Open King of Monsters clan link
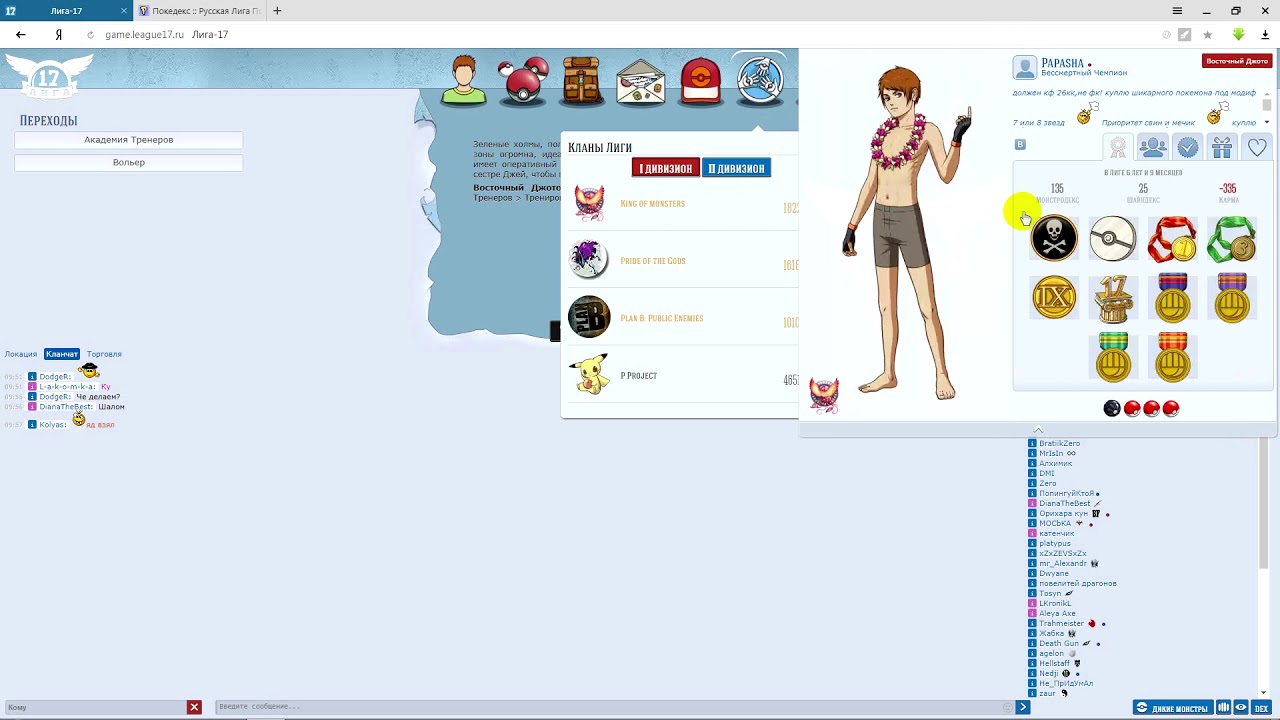Screen dimensions: 1280x720 click(652, 204)
